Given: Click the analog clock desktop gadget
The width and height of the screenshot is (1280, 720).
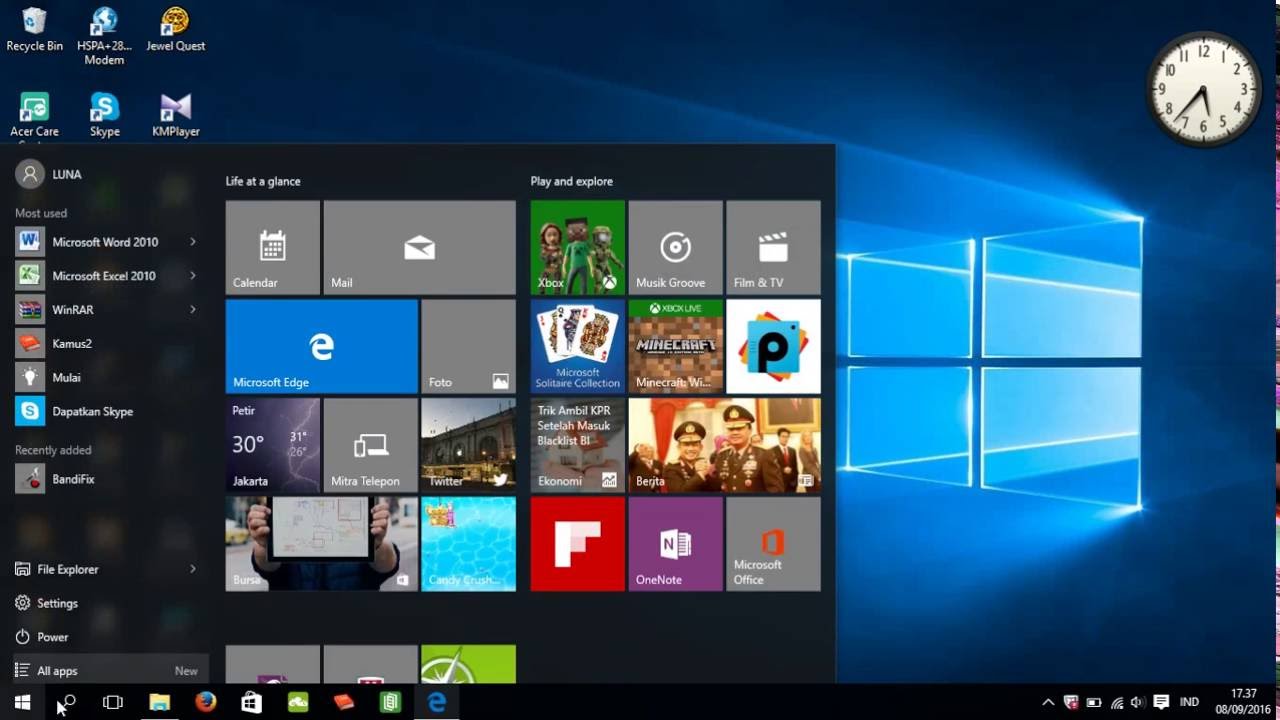Looking at the screenshot, I should [x=1204, y=89].
